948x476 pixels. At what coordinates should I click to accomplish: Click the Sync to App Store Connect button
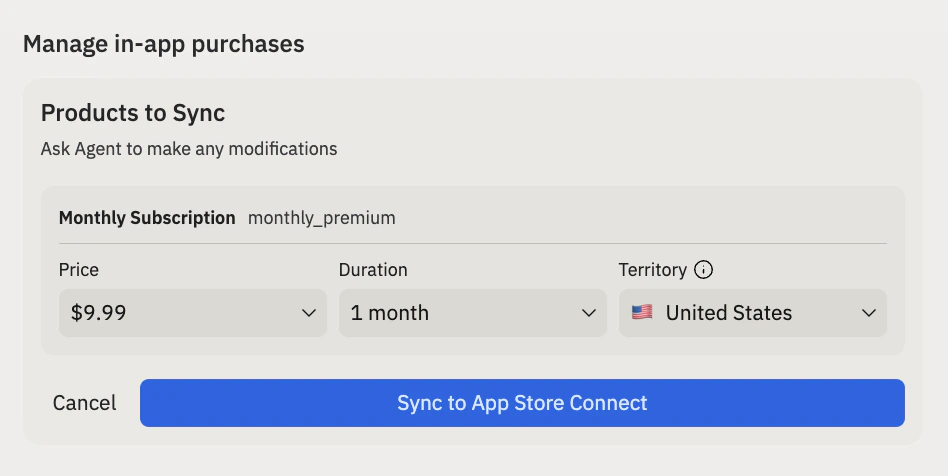click(x=522, y=403)
